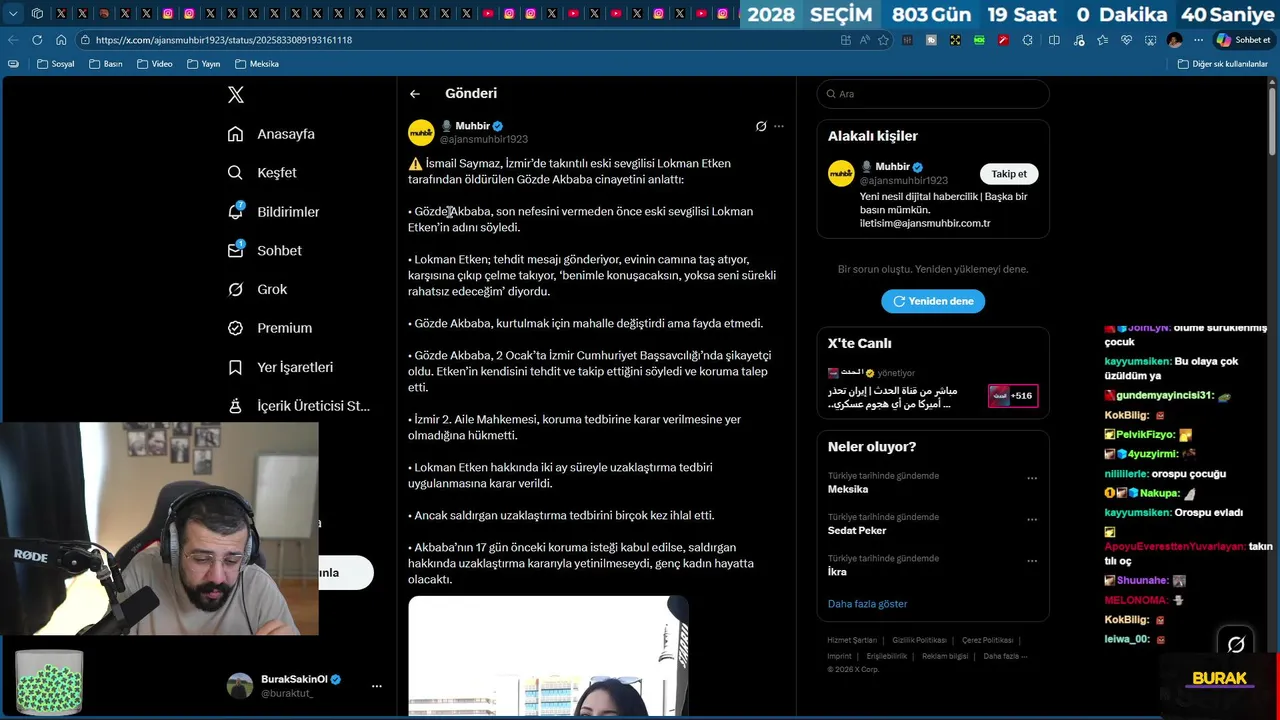The width and height of the screenshot is (1280, 720).
Task: Open Bildirimler notifications
Action: pyautogui.click(x=273, y=212)
